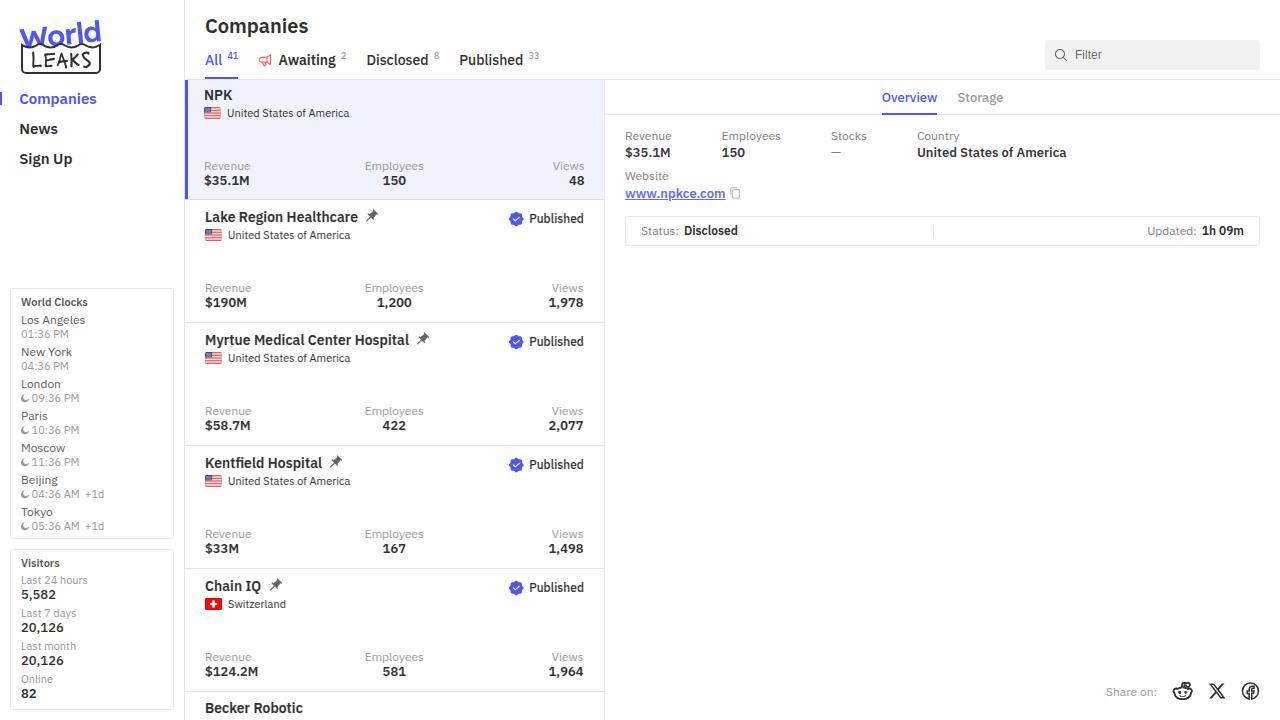The height and width of the screenshot is (720, 1280).
Task: Click Published badge on Lake Region Healthcare
Action: (x=546, y=219)
